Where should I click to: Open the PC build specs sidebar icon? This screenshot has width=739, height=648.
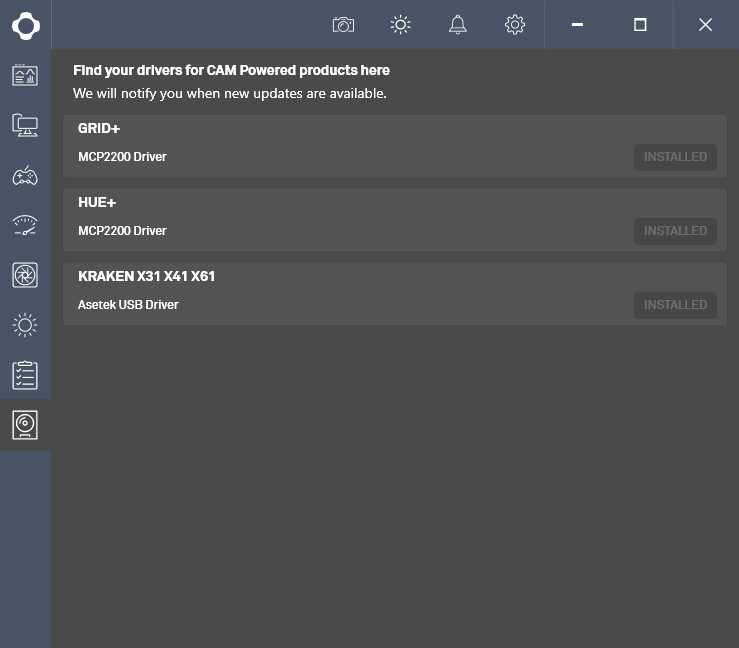[25, 125]
